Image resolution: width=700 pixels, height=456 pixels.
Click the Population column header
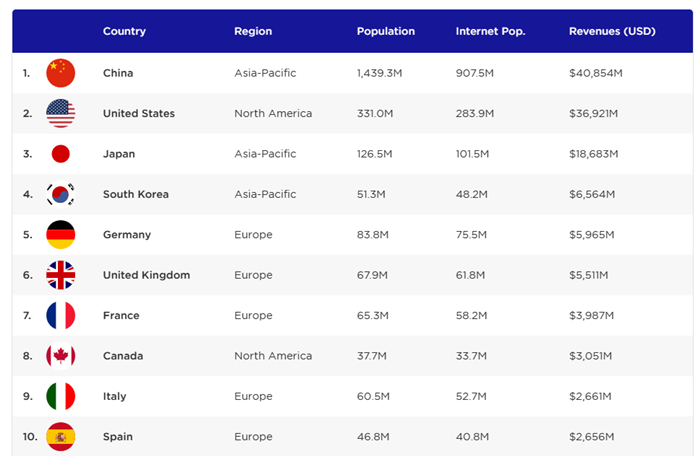point(385,31)
